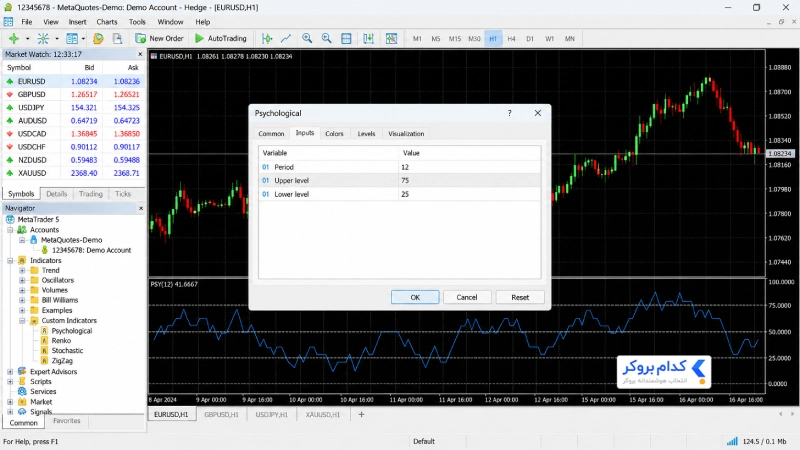Select the ZigZag custom indicator

[x=62, y=361]
